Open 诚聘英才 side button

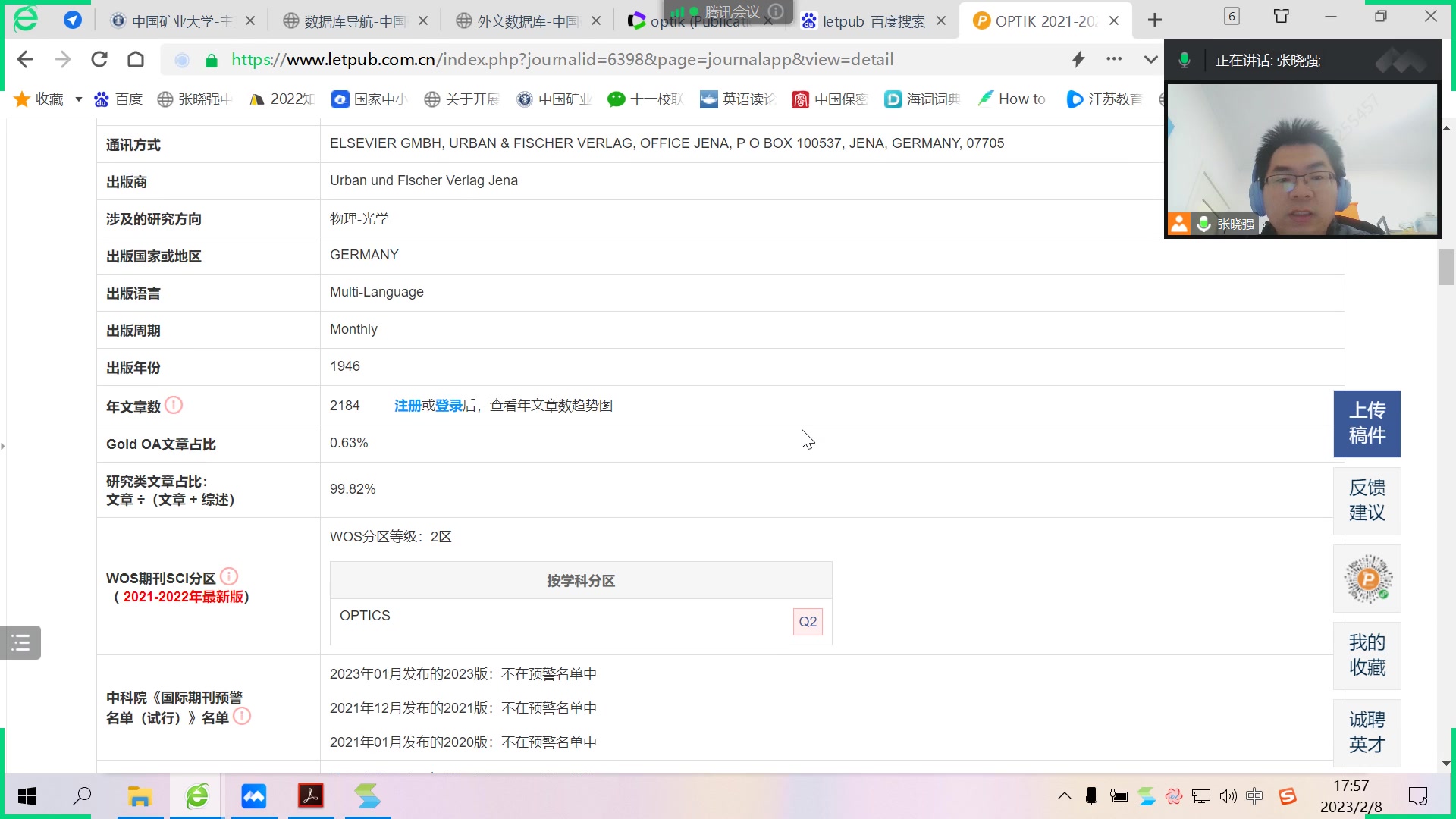[x=1367, y=733]
